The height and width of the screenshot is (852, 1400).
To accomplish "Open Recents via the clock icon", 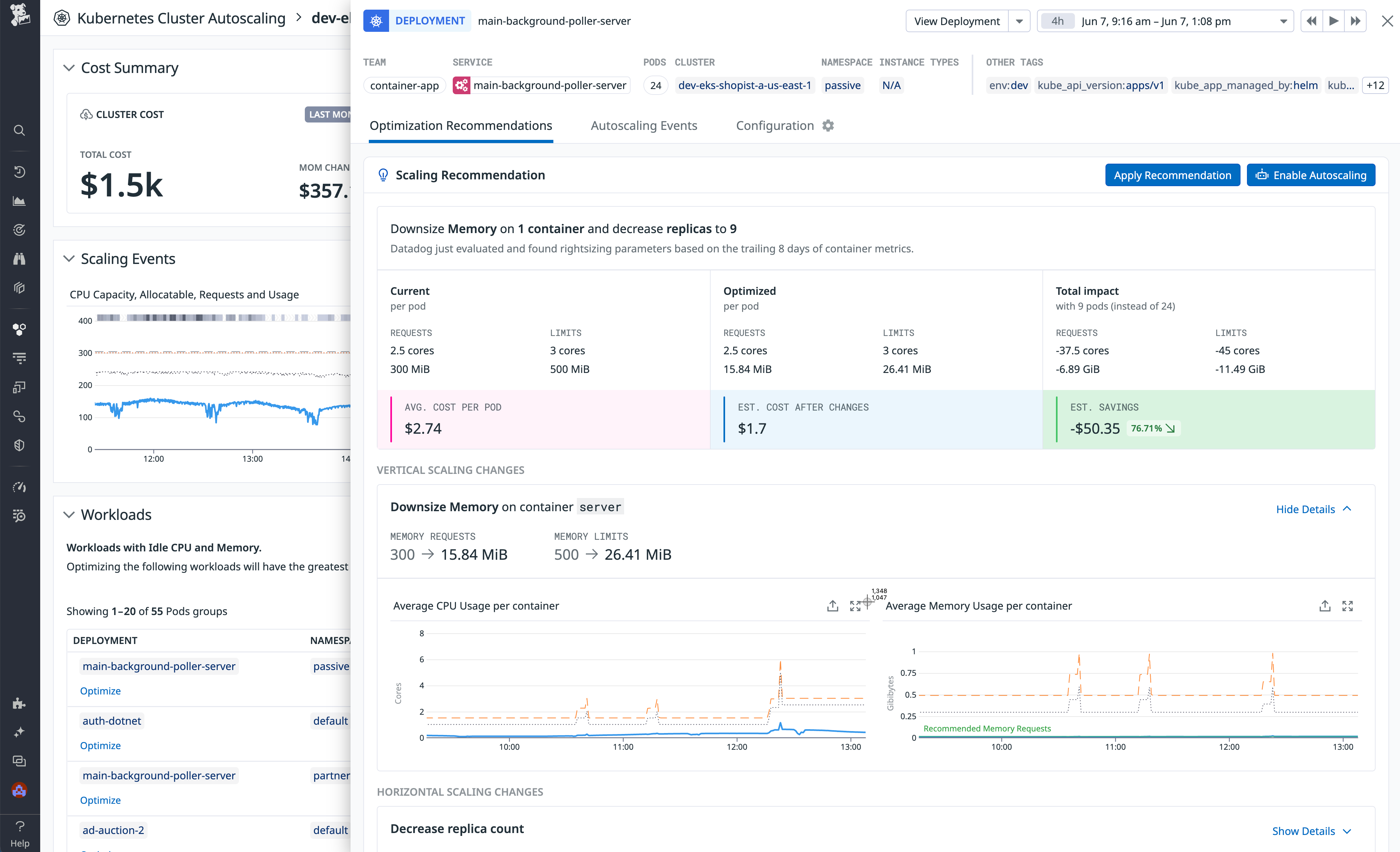I will tap(19, 173).
